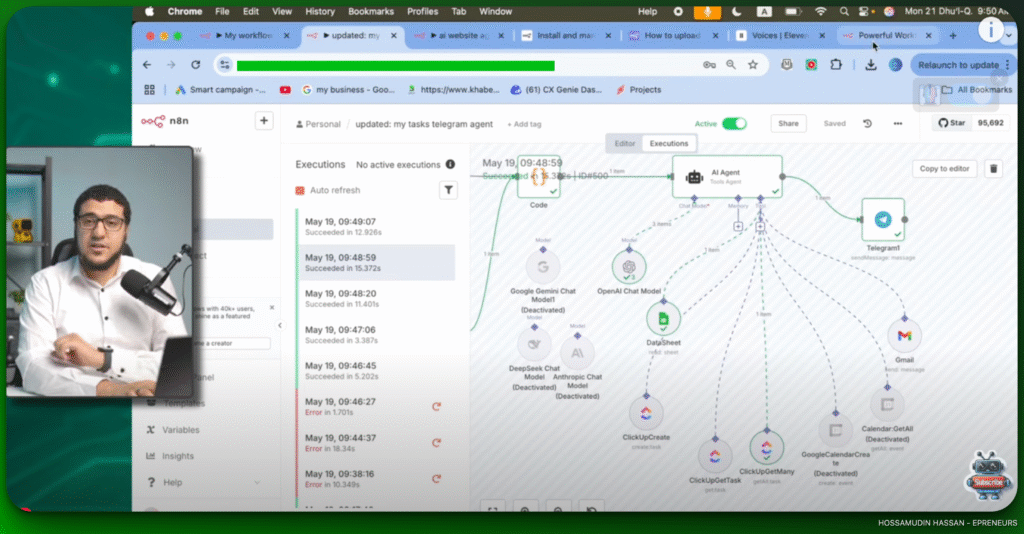Go back with browser back arrow
Screen dimensions: 1024x534
(x=147, y=65)
